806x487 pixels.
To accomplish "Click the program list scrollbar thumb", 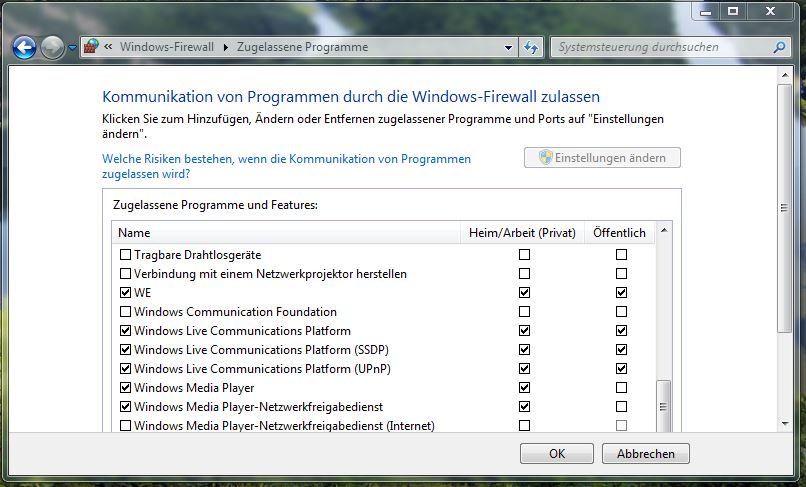I will tap(664, 407).
